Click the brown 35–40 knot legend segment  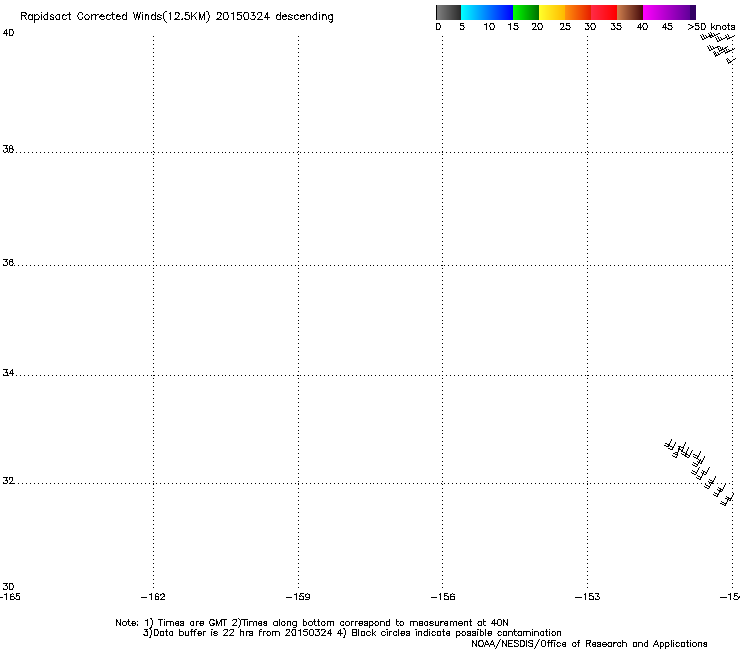(x=630, y=12)
